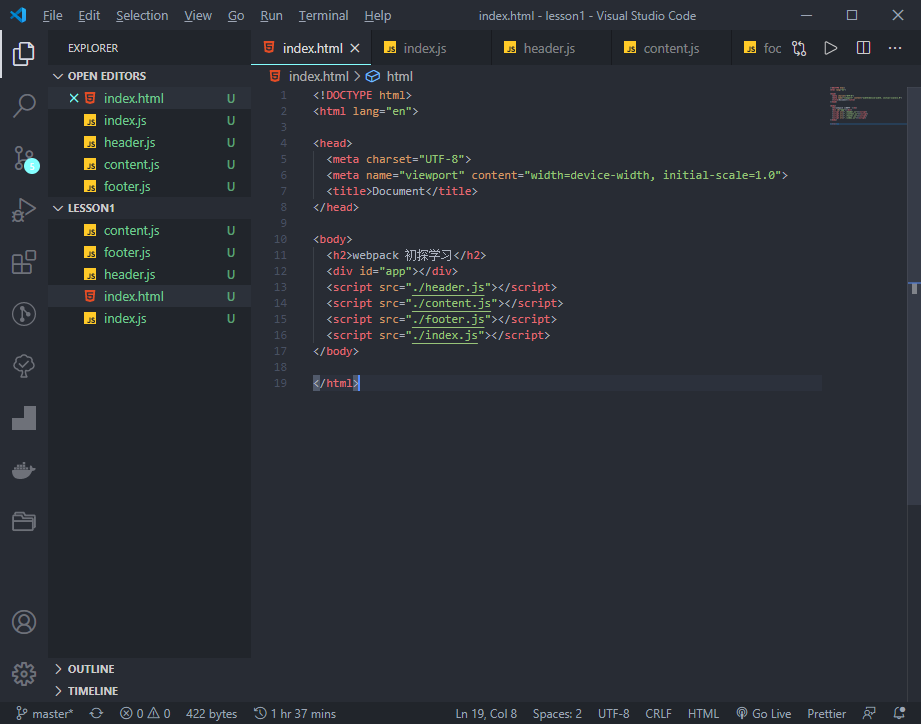Click the master* branch indicator
Image resolution: width=921 pixels, height=724 pixels.
[x=45, y=713]
